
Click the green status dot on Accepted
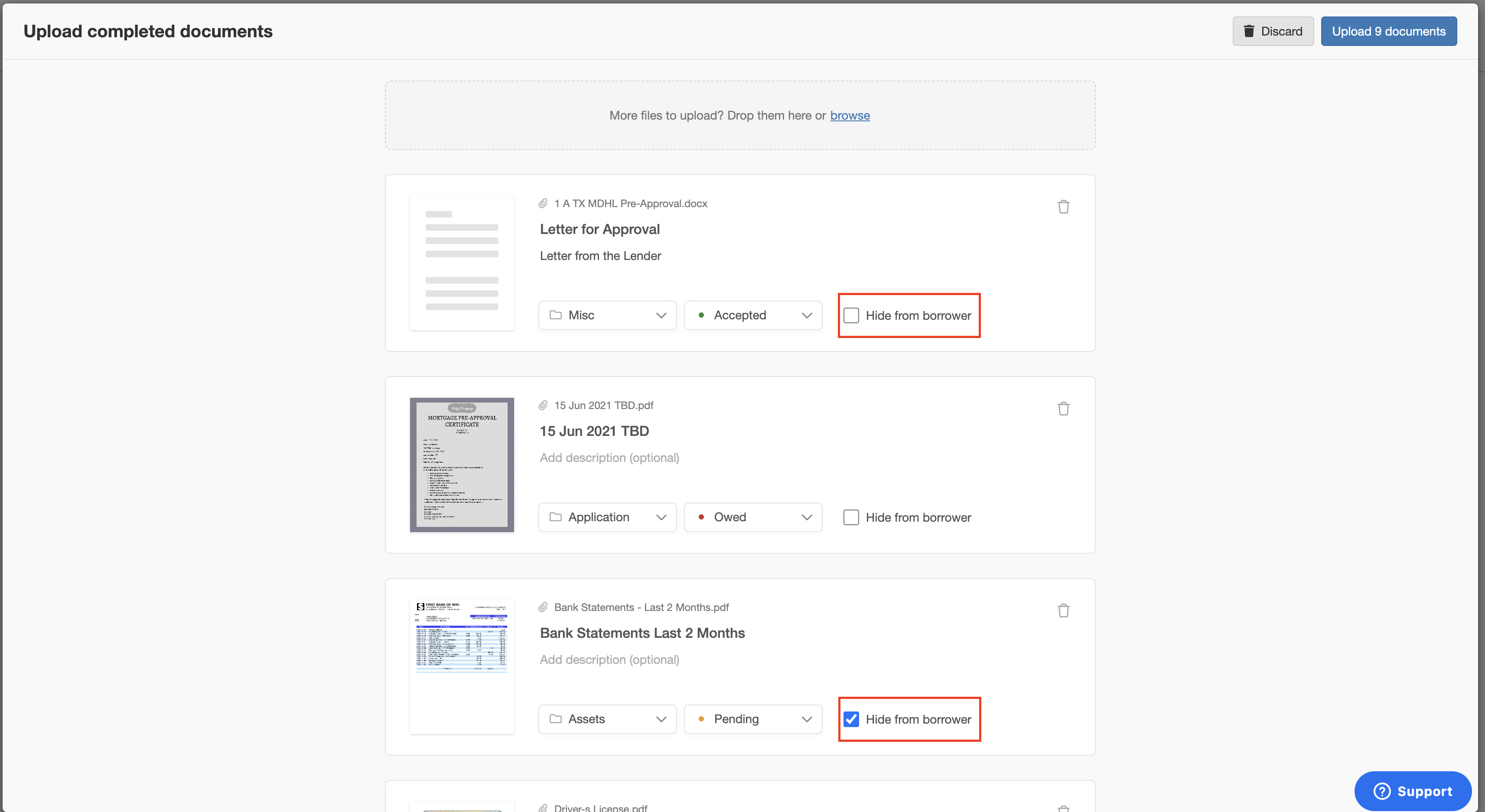click(701, 315)
